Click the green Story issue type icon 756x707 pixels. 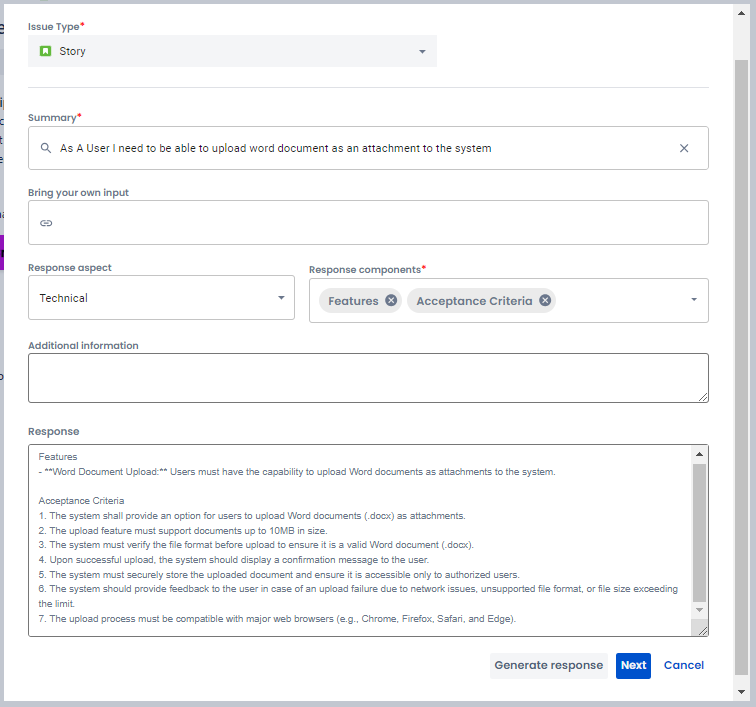(x=46, y=51)
